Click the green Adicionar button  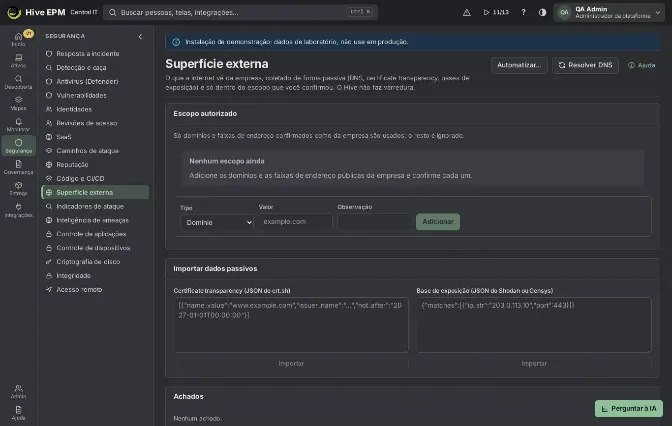click(x=438, y=222)
